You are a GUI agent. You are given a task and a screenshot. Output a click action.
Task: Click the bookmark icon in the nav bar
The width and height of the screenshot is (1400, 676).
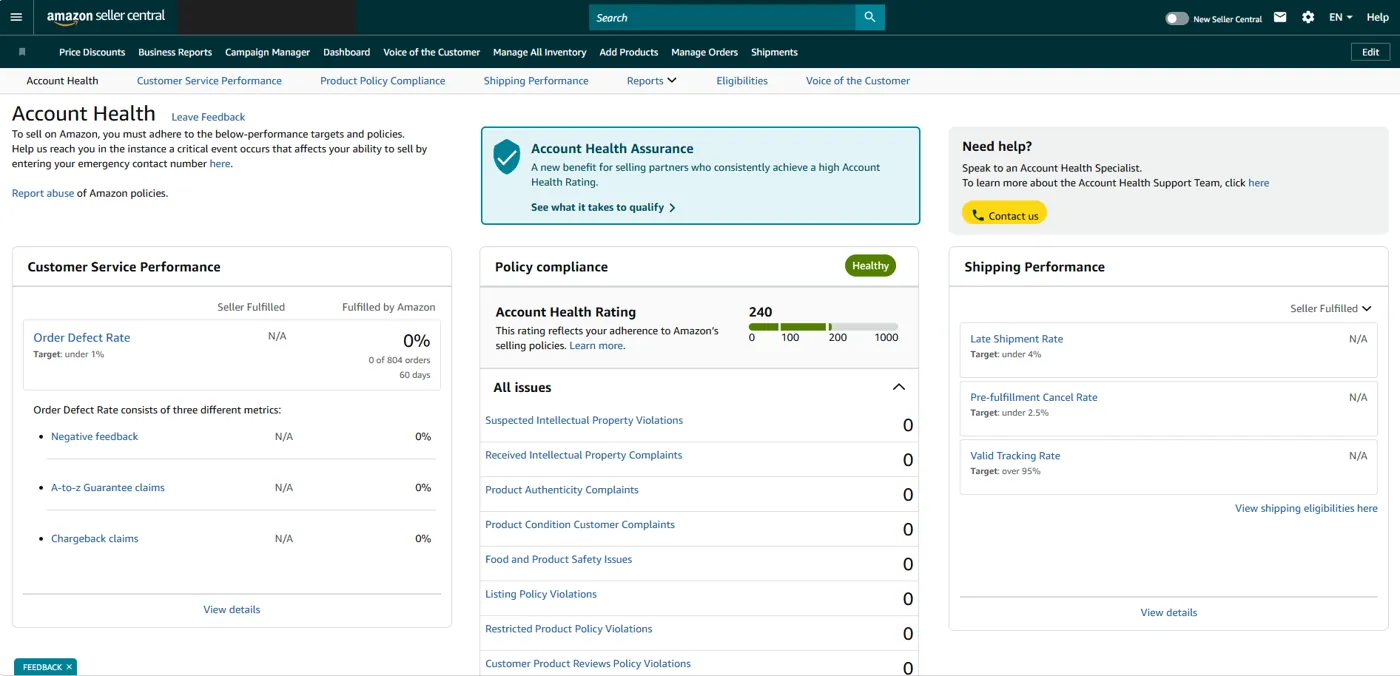point(22,52)
